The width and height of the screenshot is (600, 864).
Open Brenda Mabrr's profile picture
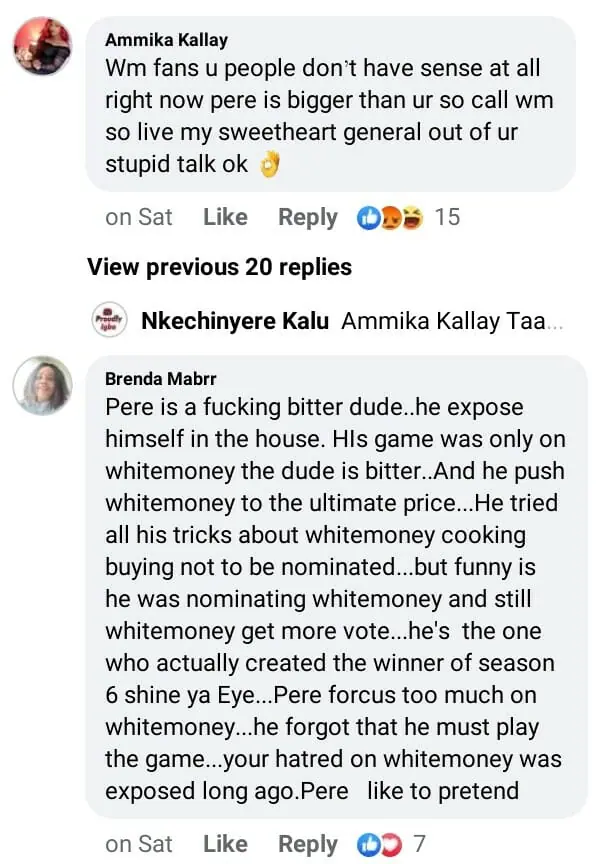pos(43,385)
